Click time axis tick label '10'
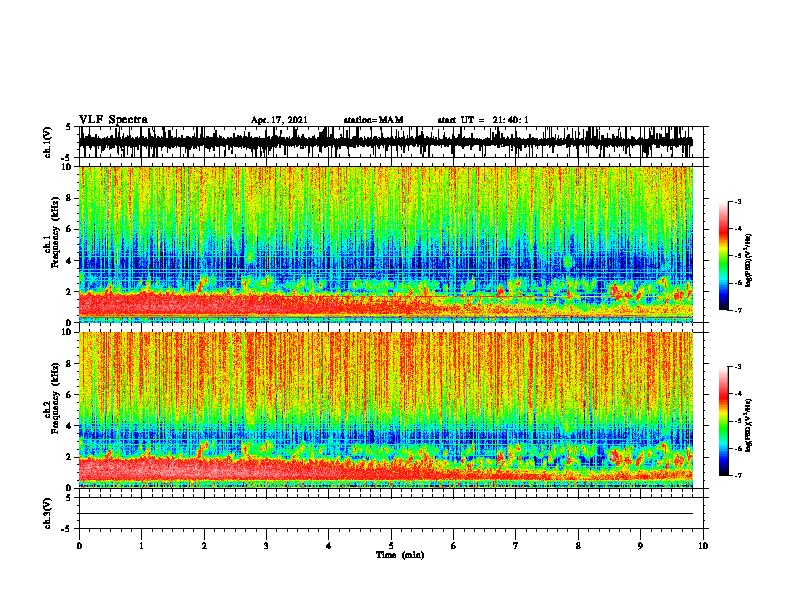 point(703,546)
